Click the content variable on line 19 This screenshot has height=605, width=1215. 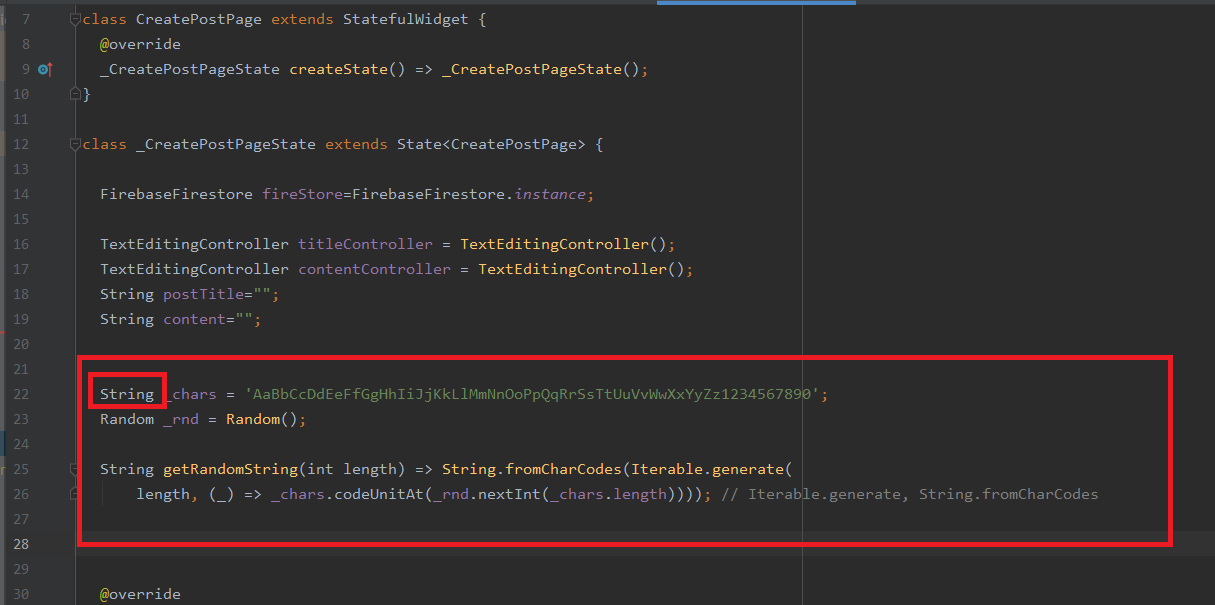(194, 319)
